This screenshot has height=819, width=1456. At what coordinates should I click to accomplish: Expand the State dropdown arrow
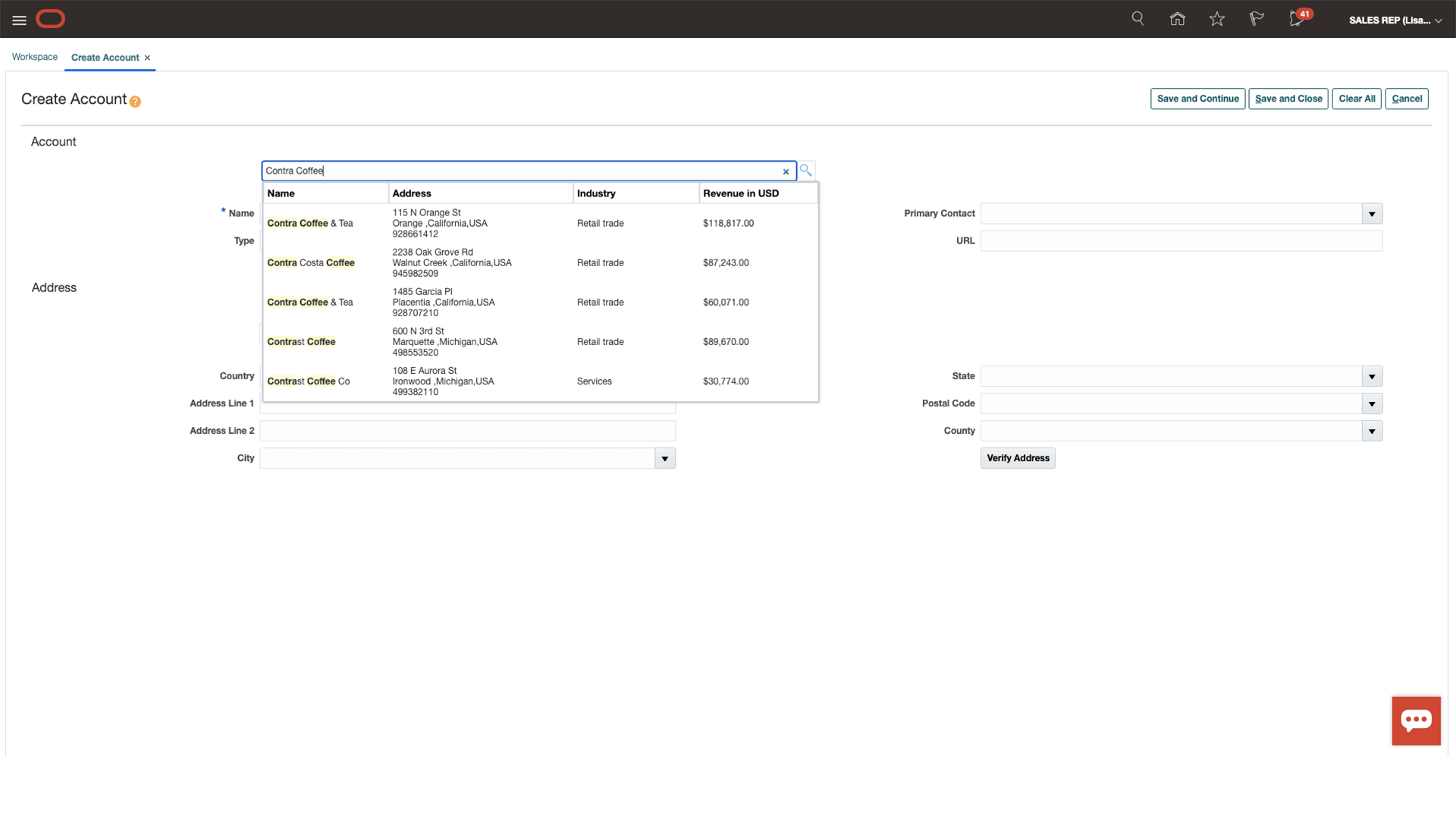coord(1372,376)
